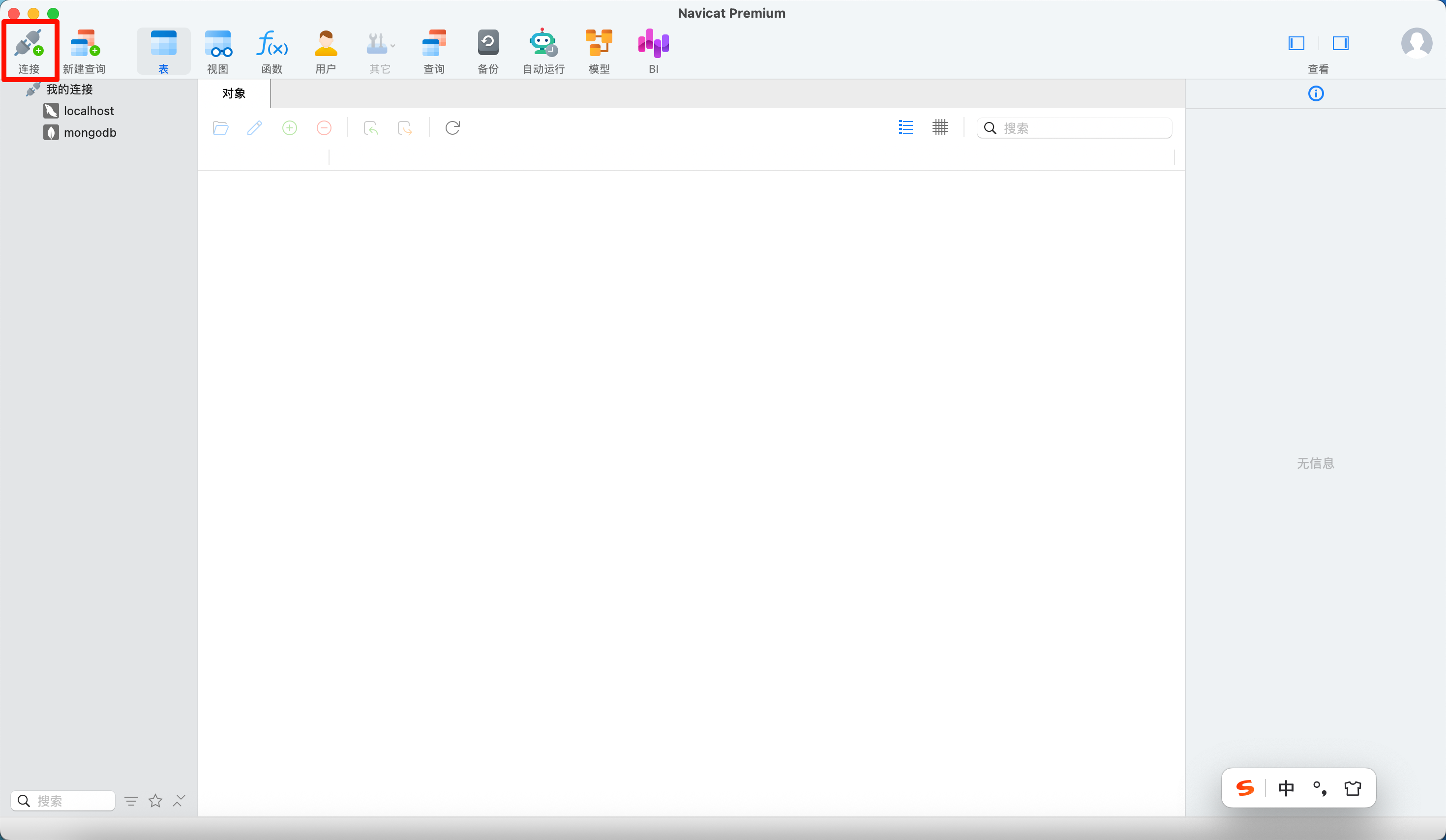Toggle the left sidebar pane visibility

pyautogui.click(x=1296, y=43)
